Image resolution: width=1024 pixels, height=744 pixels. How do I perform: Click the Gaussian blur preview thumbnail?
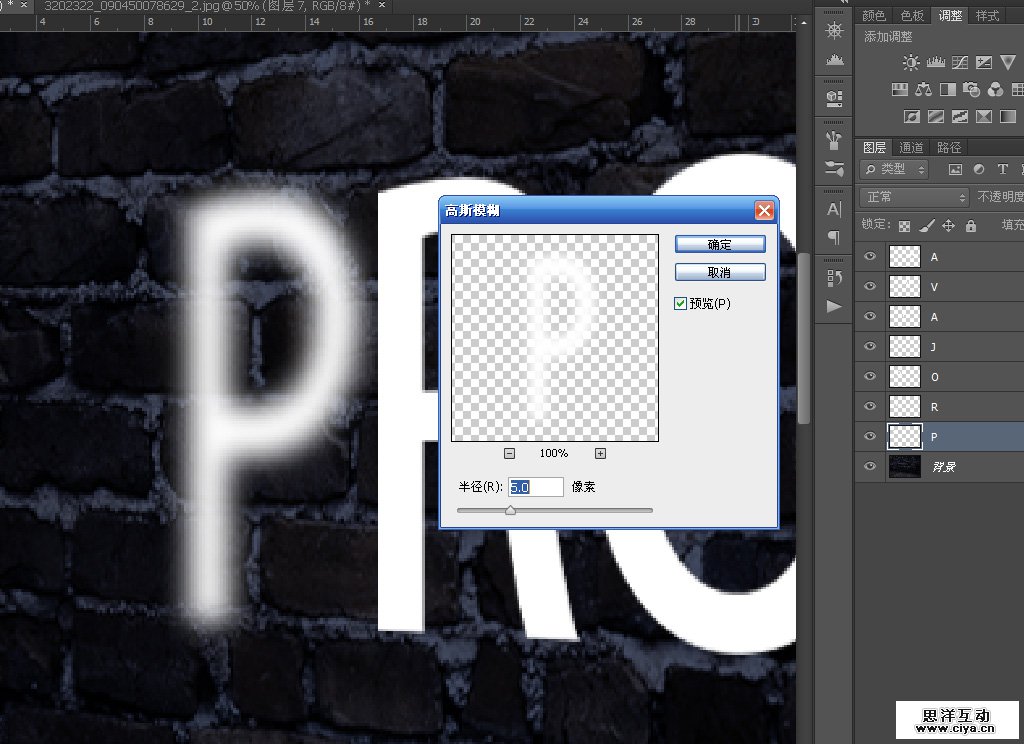[x=554, y=338]
